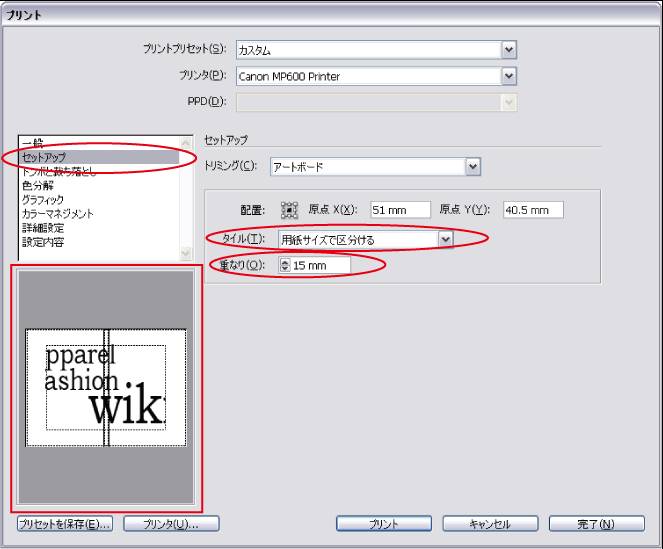Viewport: 663px width, 549px height.
Task: Open the プリンタ dropdown showing Canon MP600
Action: [x=508, y=75]
